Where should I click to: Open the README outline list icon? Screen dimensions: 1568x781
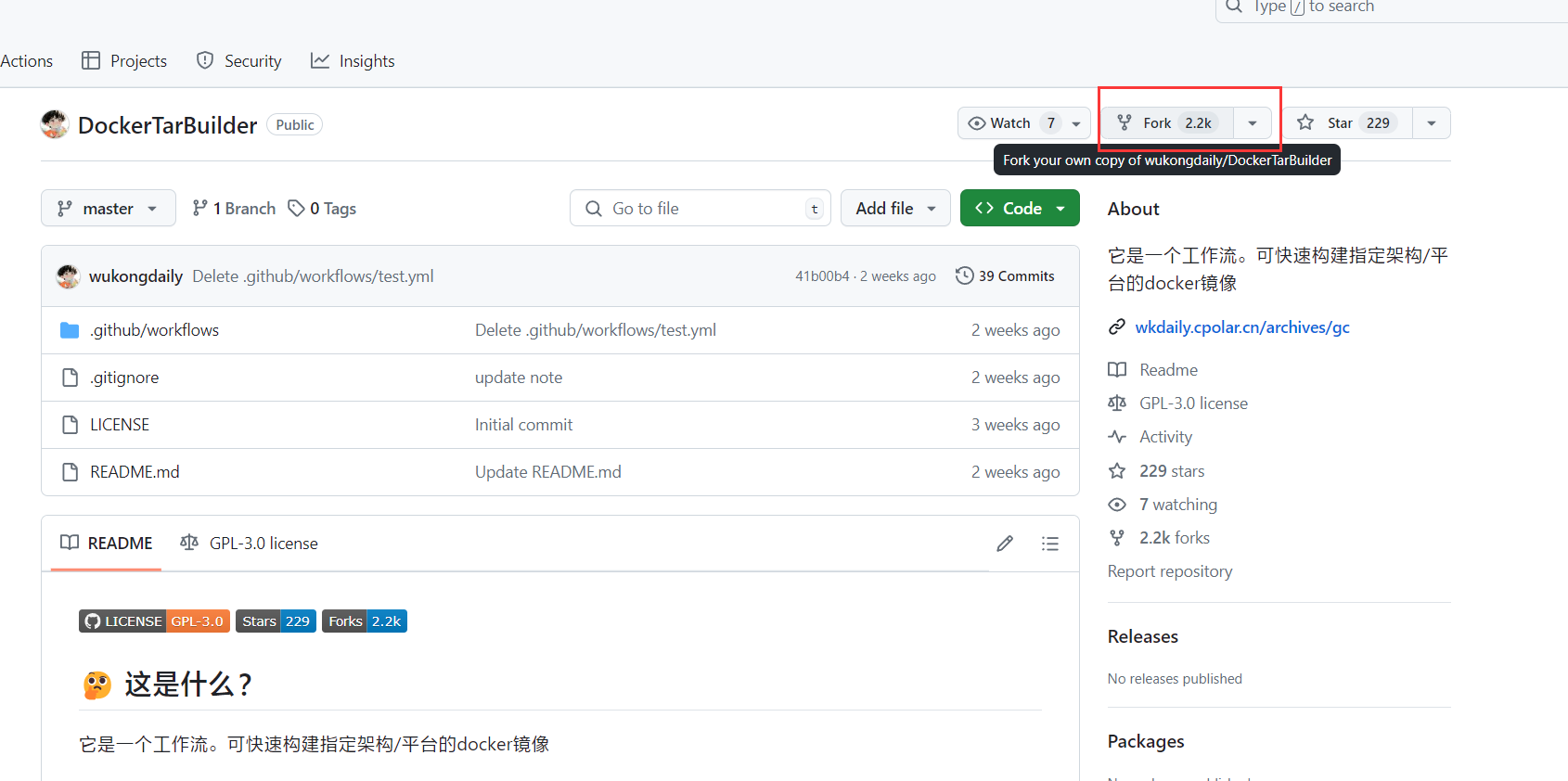pyautogui.click(x=1049, y=544)
